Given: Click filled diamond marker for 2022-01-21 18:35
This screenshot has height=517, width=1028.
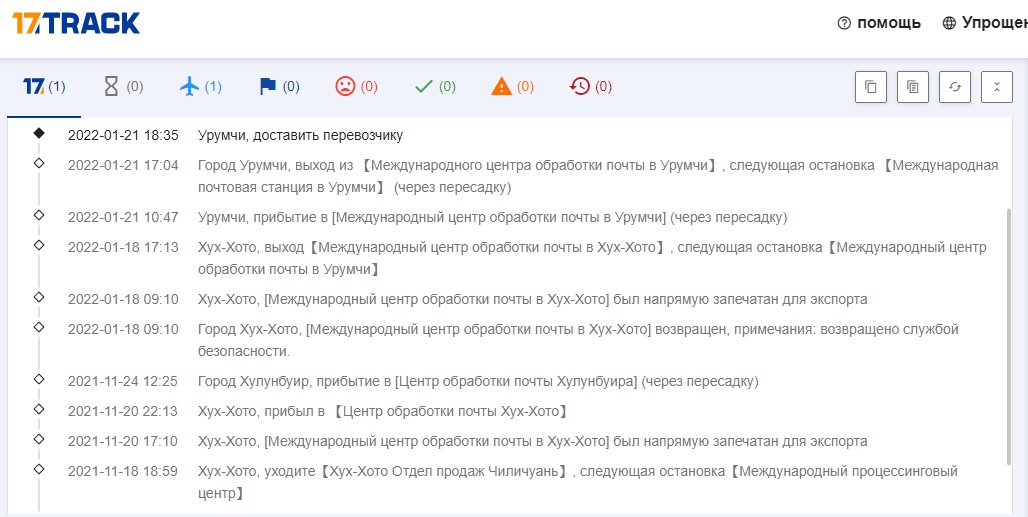Looking at the screenshot, I should [39, 133].
